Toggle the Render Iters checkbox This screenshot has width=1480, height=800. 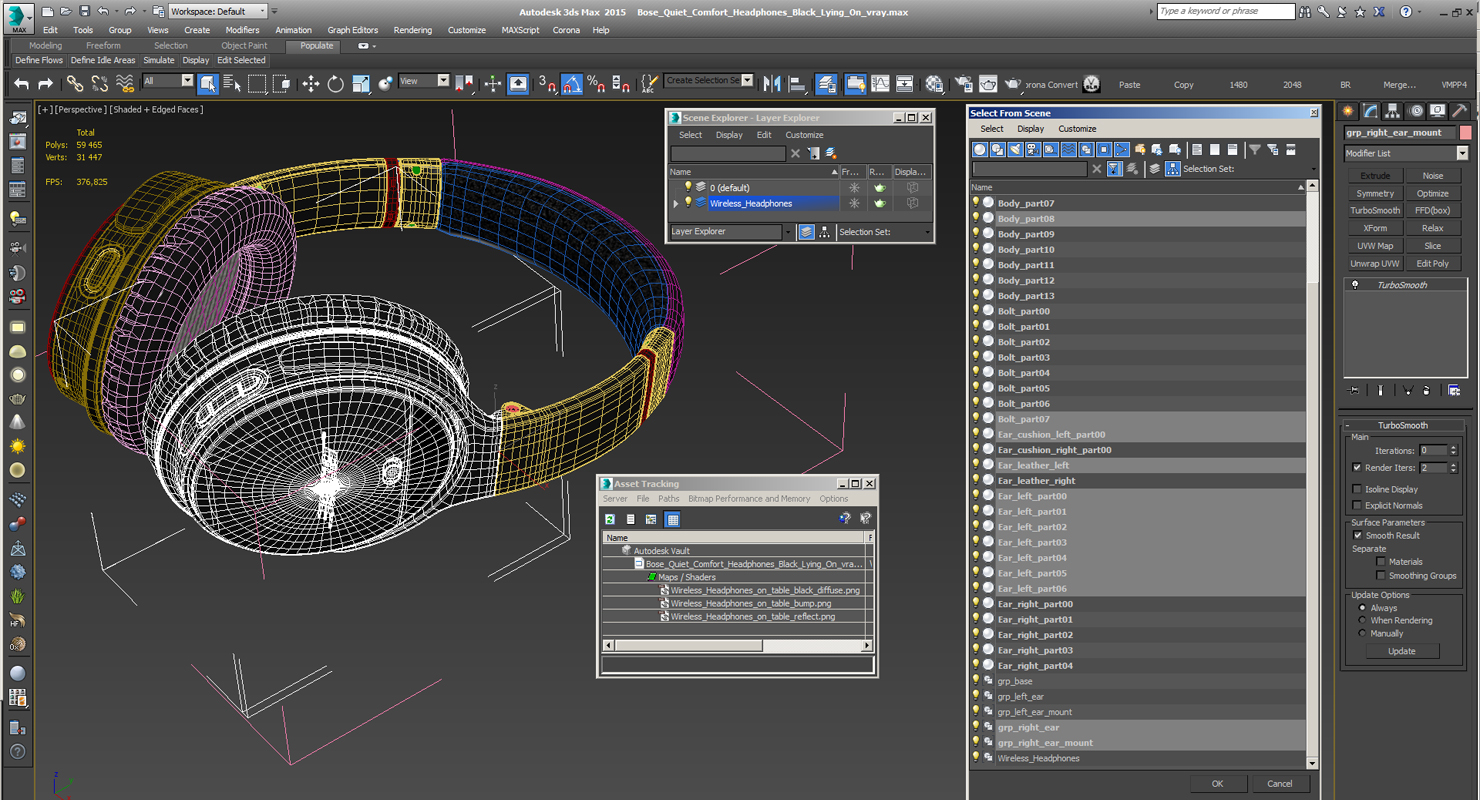click(1357, 467)
